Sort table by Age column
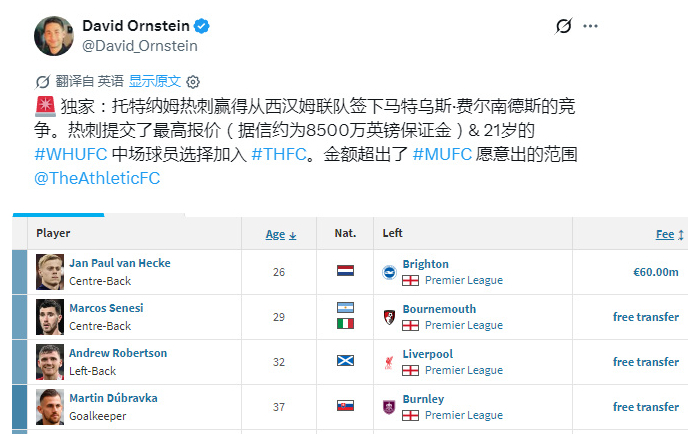 pos(281,235)
